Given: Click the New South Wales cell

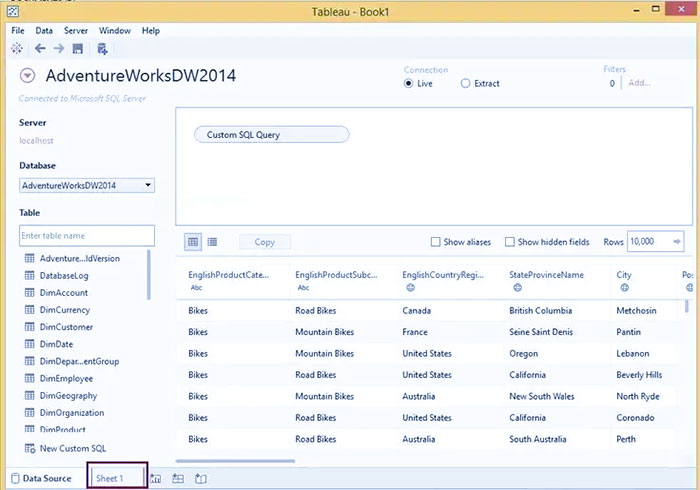Looking at the screenshot, I should click(542, 396).
